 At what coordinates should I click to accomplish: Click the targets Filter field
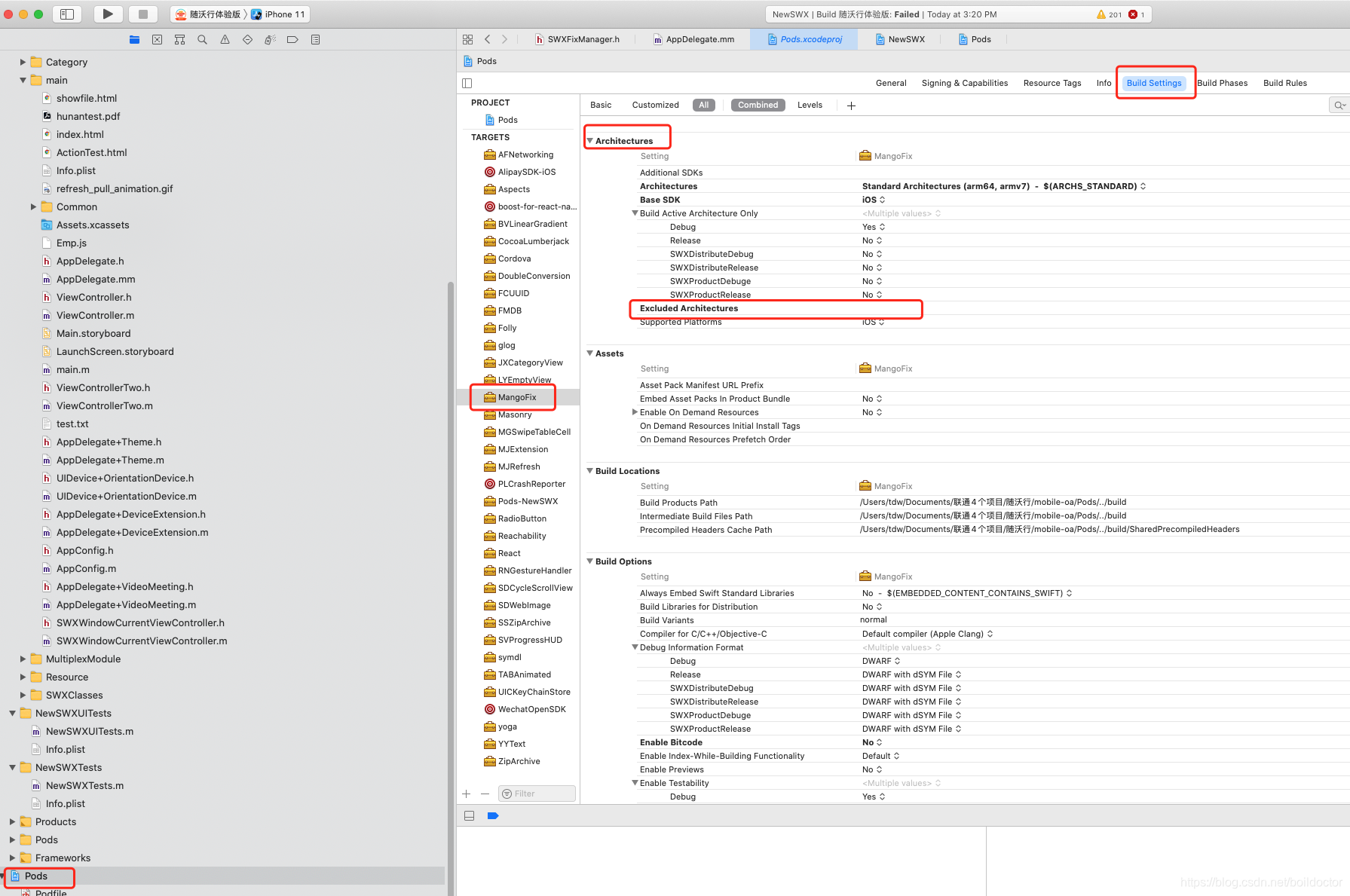pos(537,794)
